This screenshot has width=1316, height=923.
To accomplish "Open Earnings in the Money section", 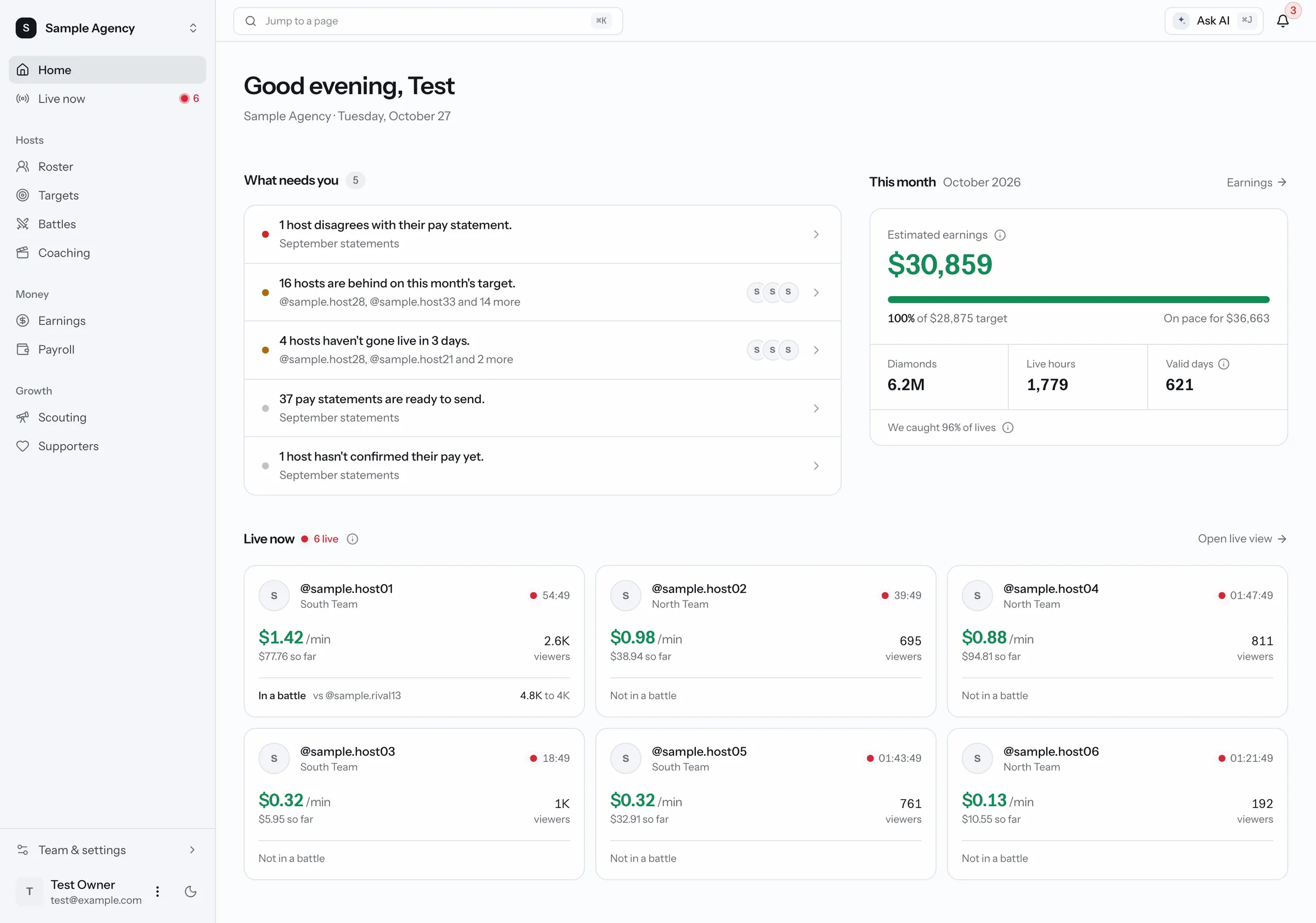I will [x=107, y=321].
